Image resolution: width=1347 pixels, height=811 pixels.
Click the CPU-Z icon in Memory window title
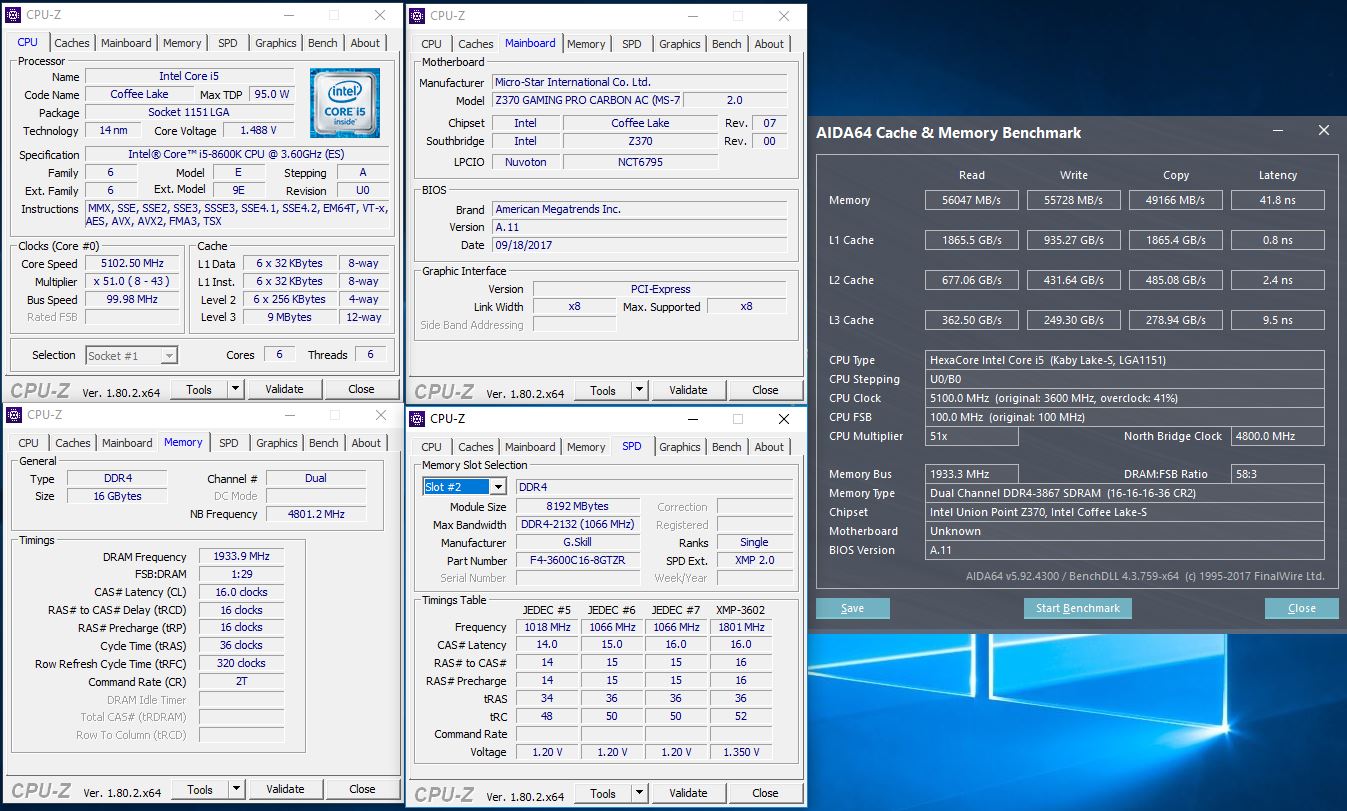15,415
